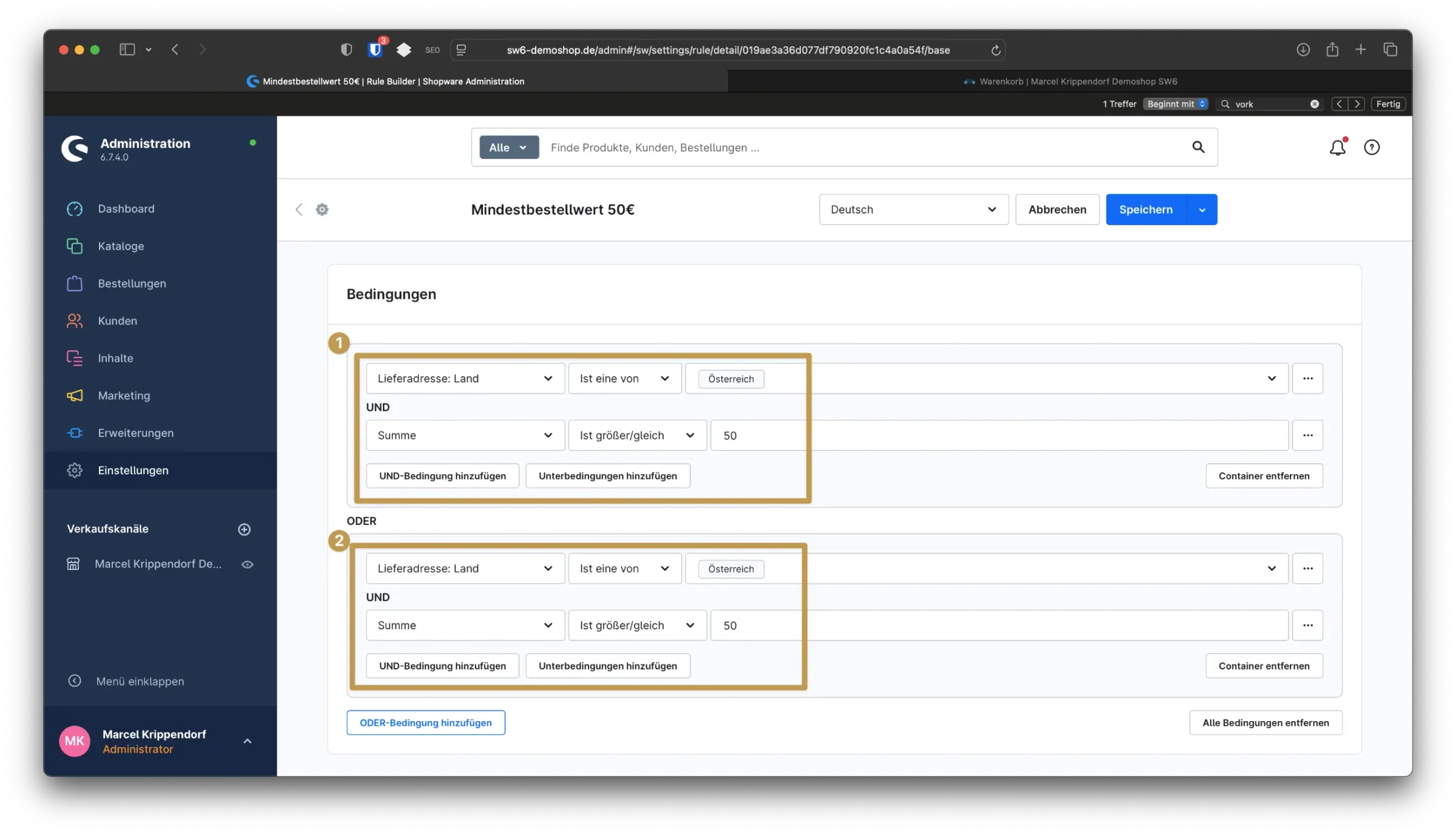Switch to the Warenkorb browser tab

click(x=1070, y=81)
